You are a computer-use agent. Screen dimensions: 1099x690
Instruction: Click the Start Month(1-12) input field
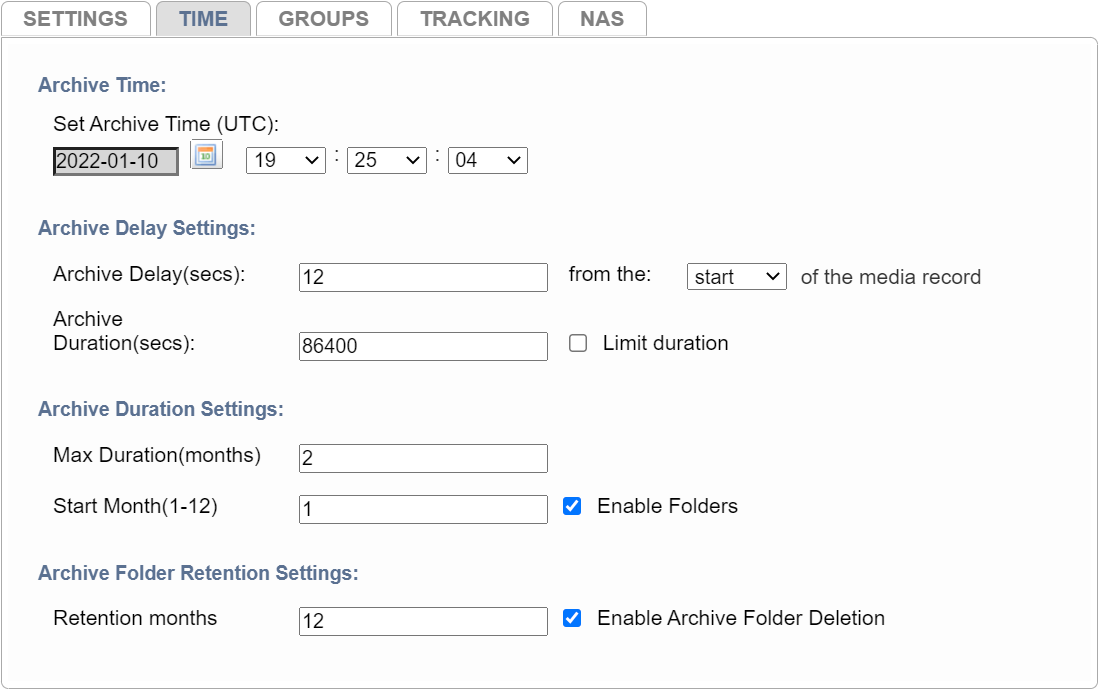(423, 509)
